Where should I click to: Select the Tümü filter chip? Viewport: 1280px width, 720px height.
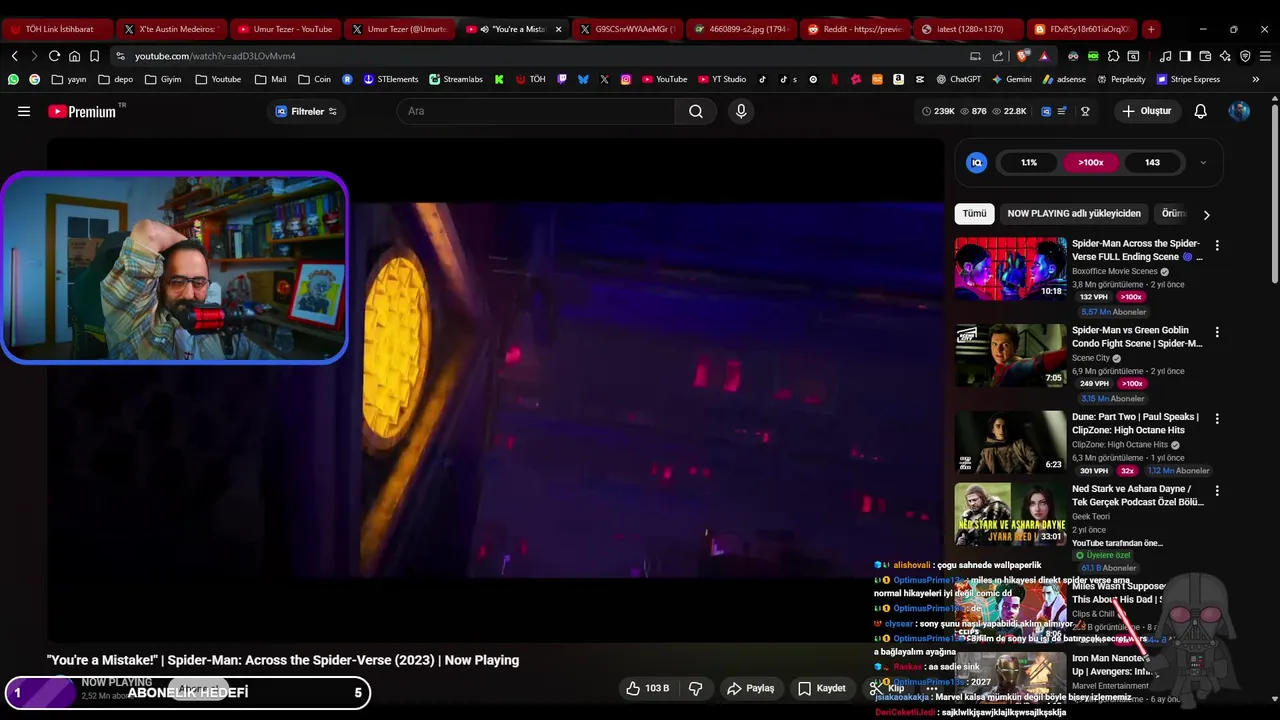point(974,213)
